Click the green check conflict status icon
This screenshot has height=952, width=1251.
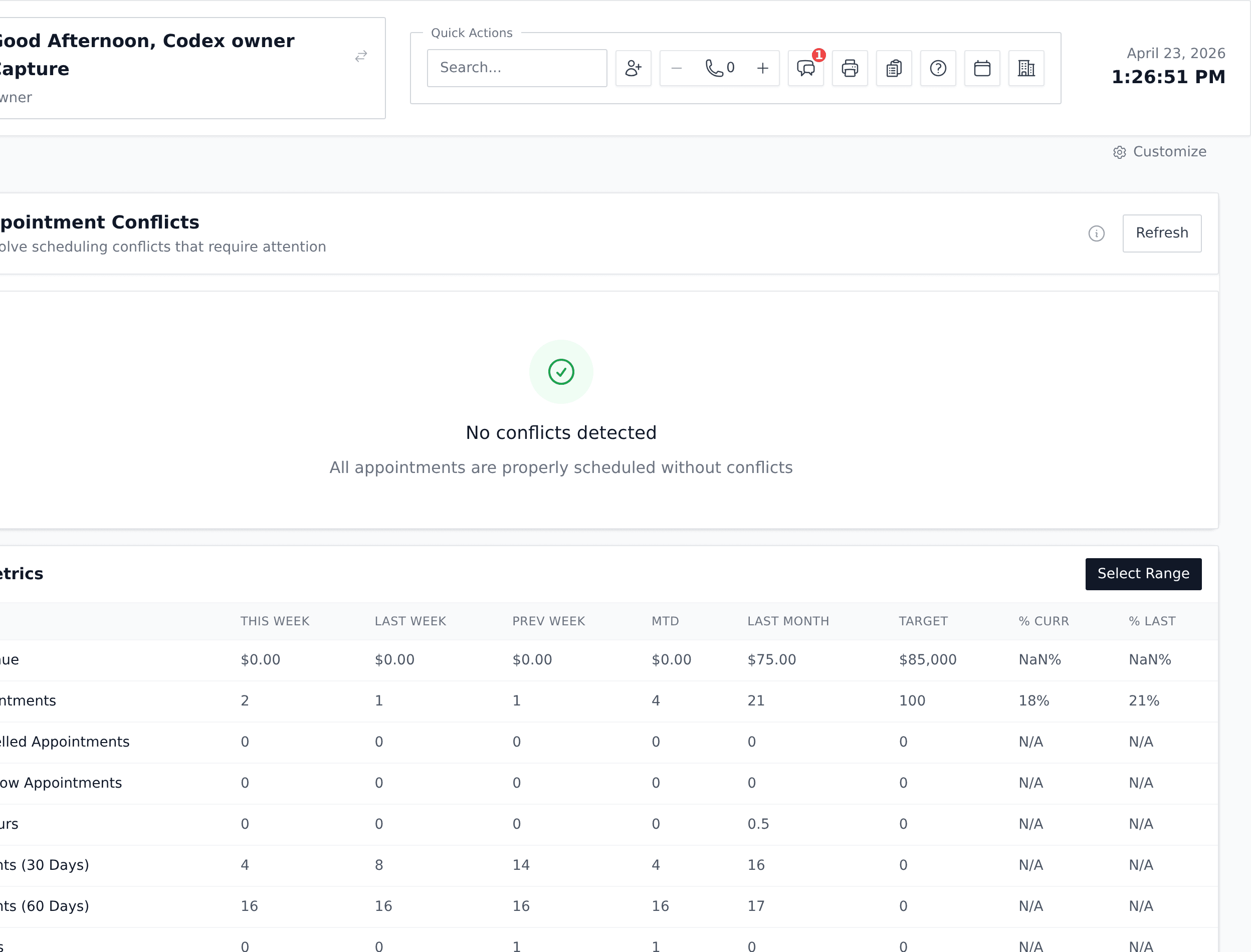click(x=561, y=372)
